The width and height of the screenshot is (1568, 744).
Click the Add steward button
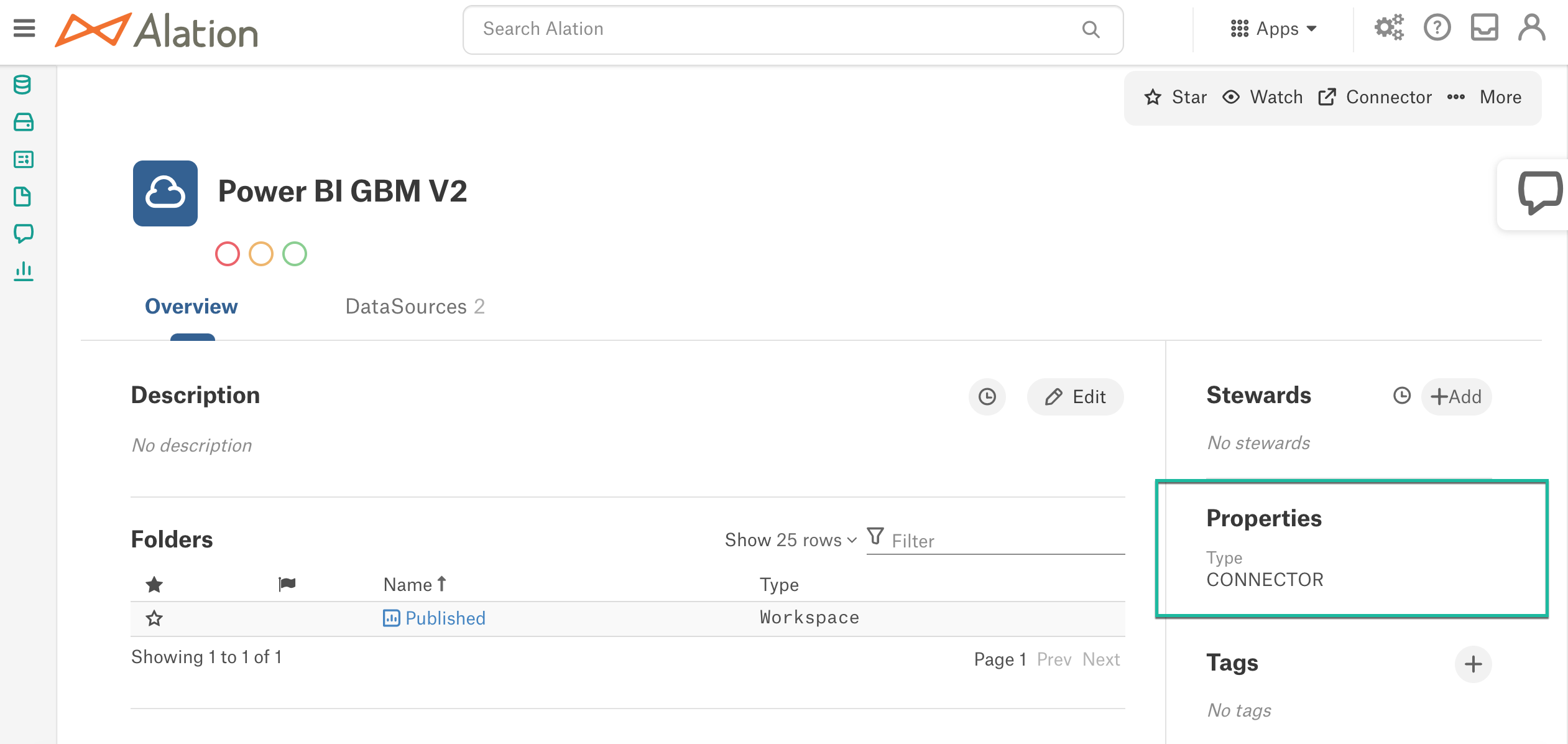pos(1456,396)
